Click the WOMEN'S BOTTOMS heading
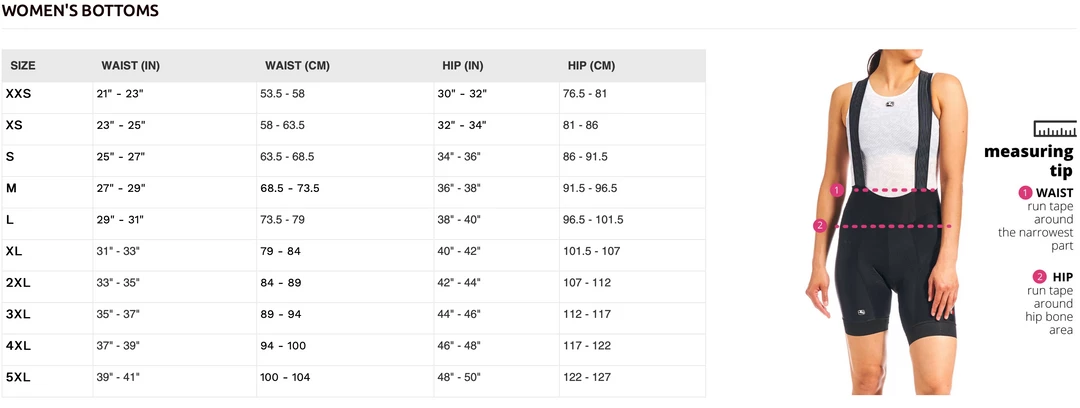Screen dimensions: 1080x408 (80, 11)
